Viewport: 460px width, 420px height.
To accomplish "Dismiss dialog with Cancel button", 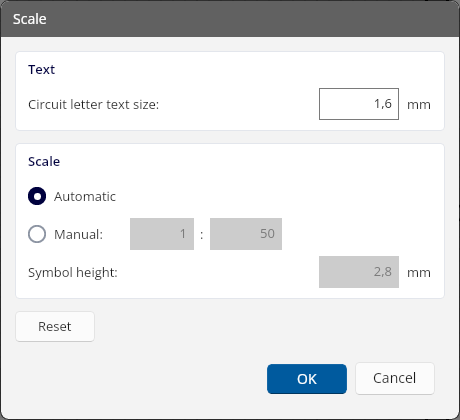I will (395, 378).
